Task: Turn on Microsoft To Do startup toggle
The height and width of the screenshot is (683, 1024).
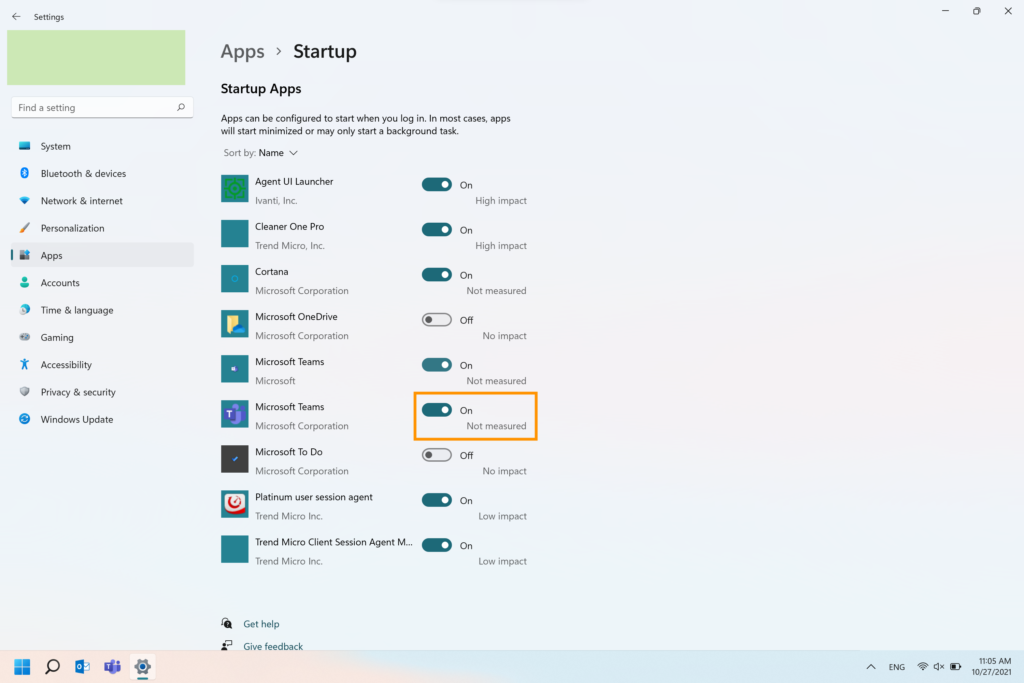Action: (x=437, y=455)
